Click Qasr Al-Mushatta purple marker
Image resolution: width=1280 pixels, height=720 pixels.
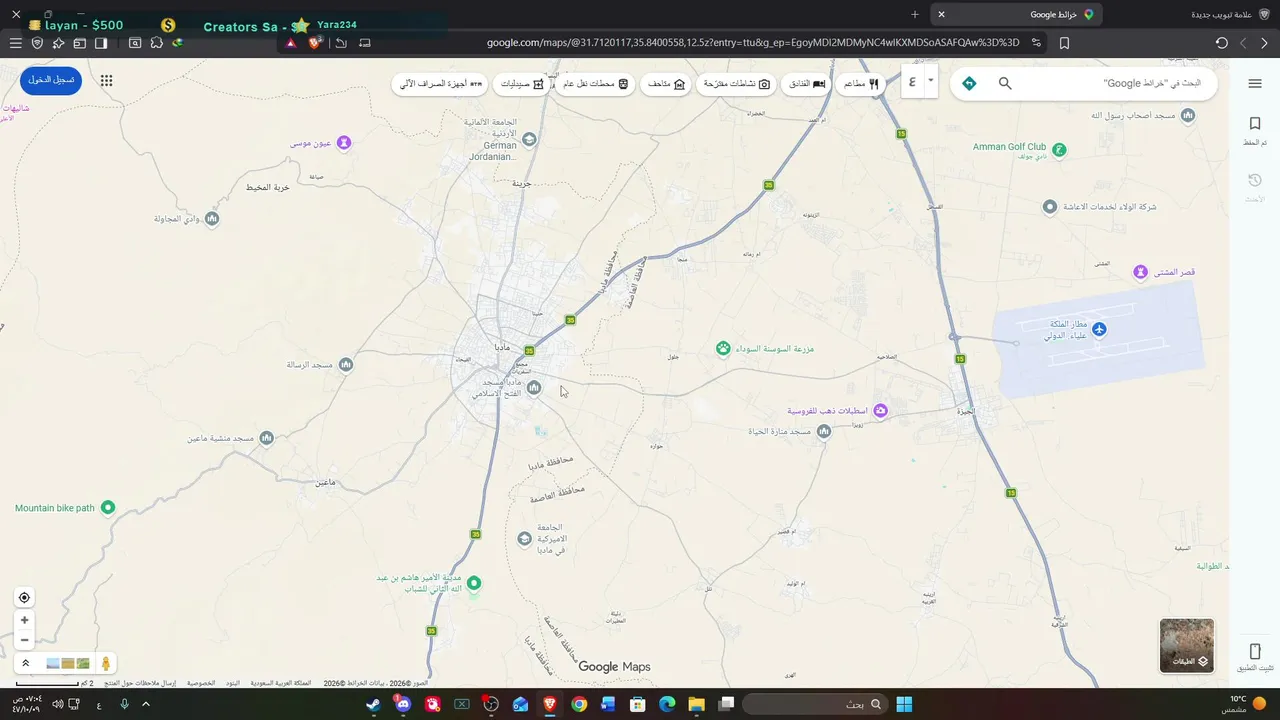(x=1140, y=272)
